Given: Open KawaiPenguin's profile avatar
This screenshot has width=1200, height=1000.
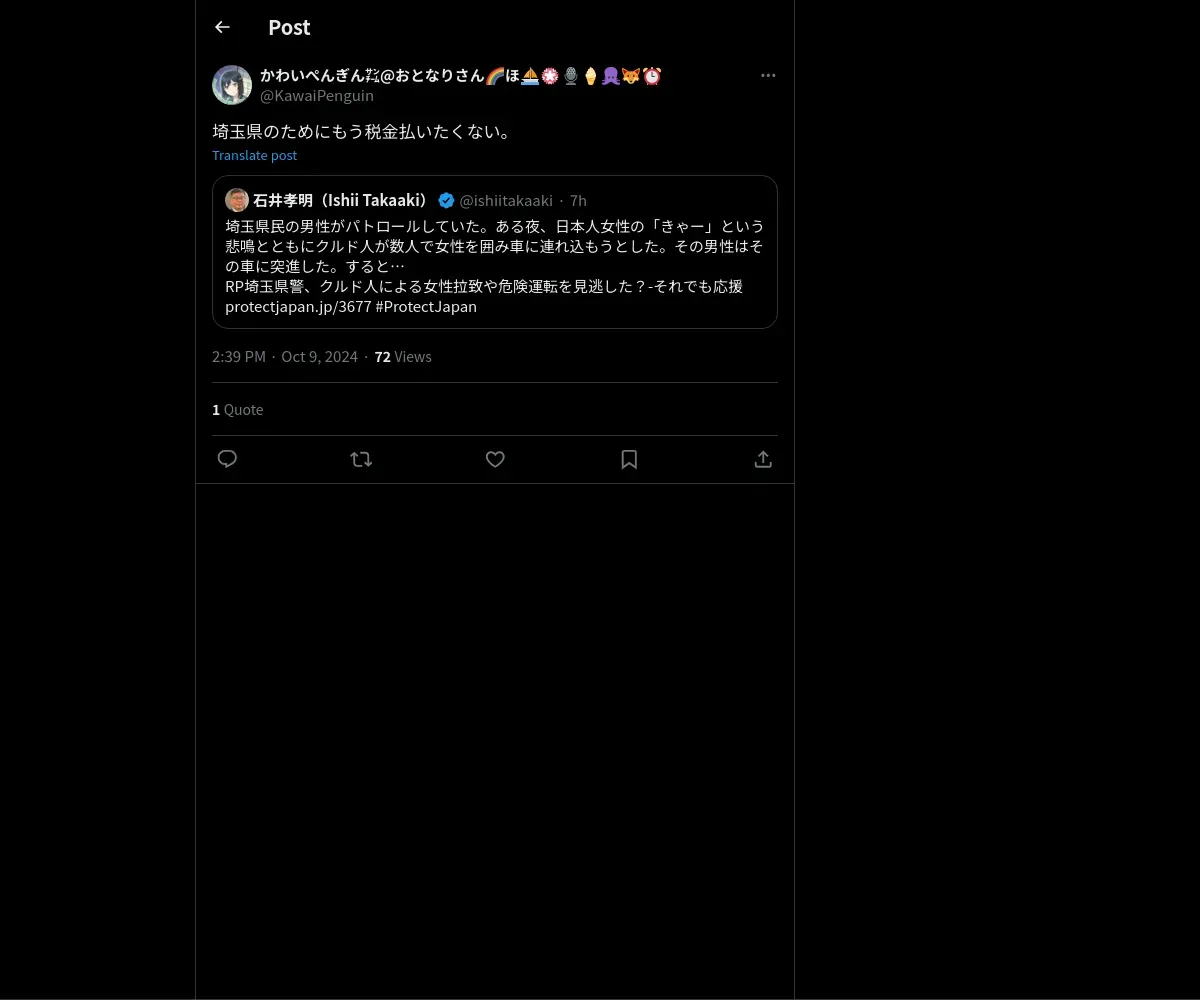Looking at the screenshot, I should [x=232, y=85].
